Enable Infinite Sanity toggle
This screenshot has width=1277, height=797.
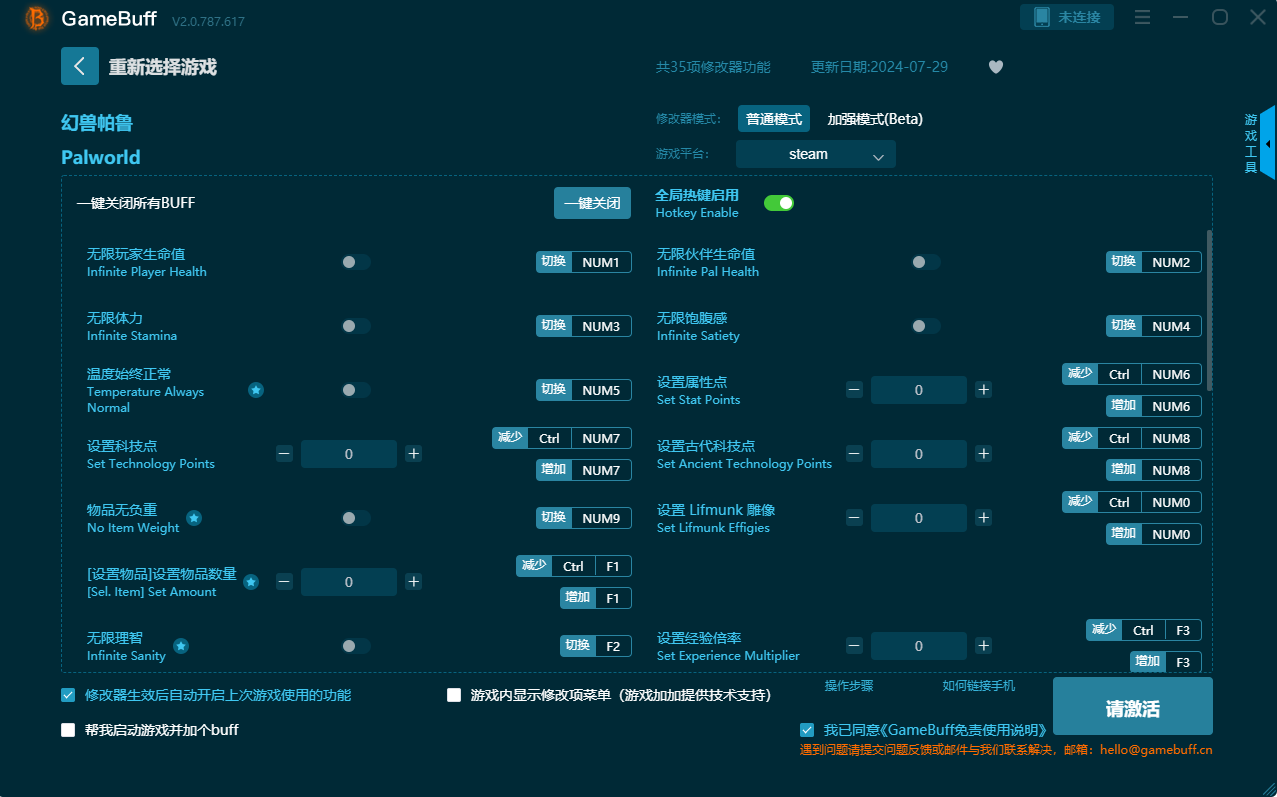[356, 646]
